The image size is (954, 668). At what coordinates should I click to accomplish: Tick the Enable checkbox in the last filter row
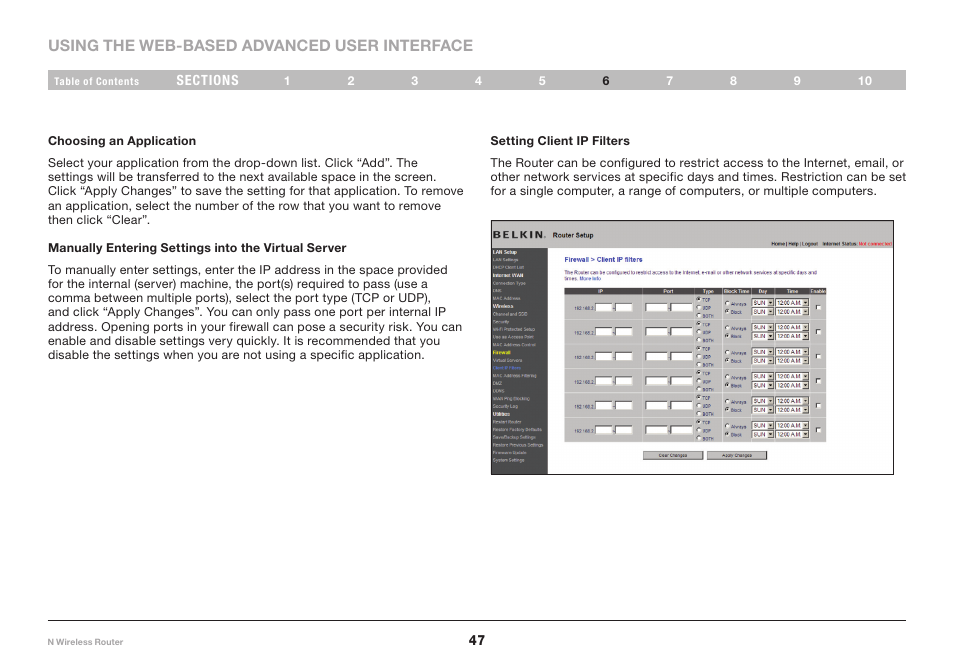pos(818,430)
